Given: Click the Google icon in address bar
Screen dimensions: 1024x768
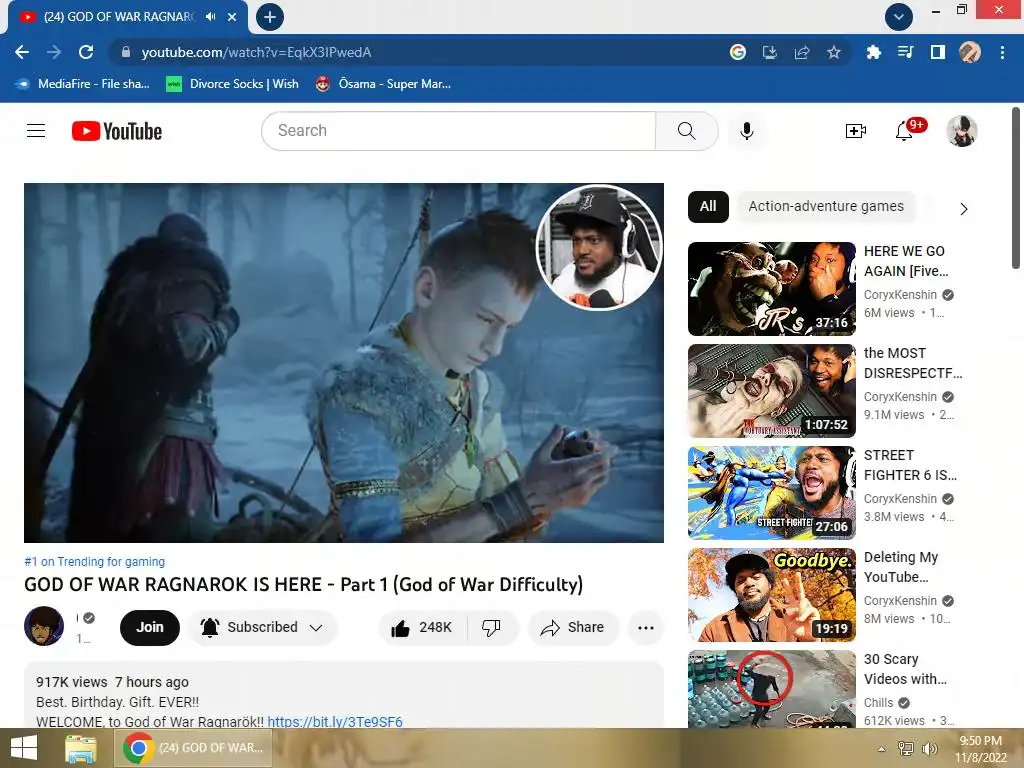Looking at the screenshot, I should [x=737, y=52].
